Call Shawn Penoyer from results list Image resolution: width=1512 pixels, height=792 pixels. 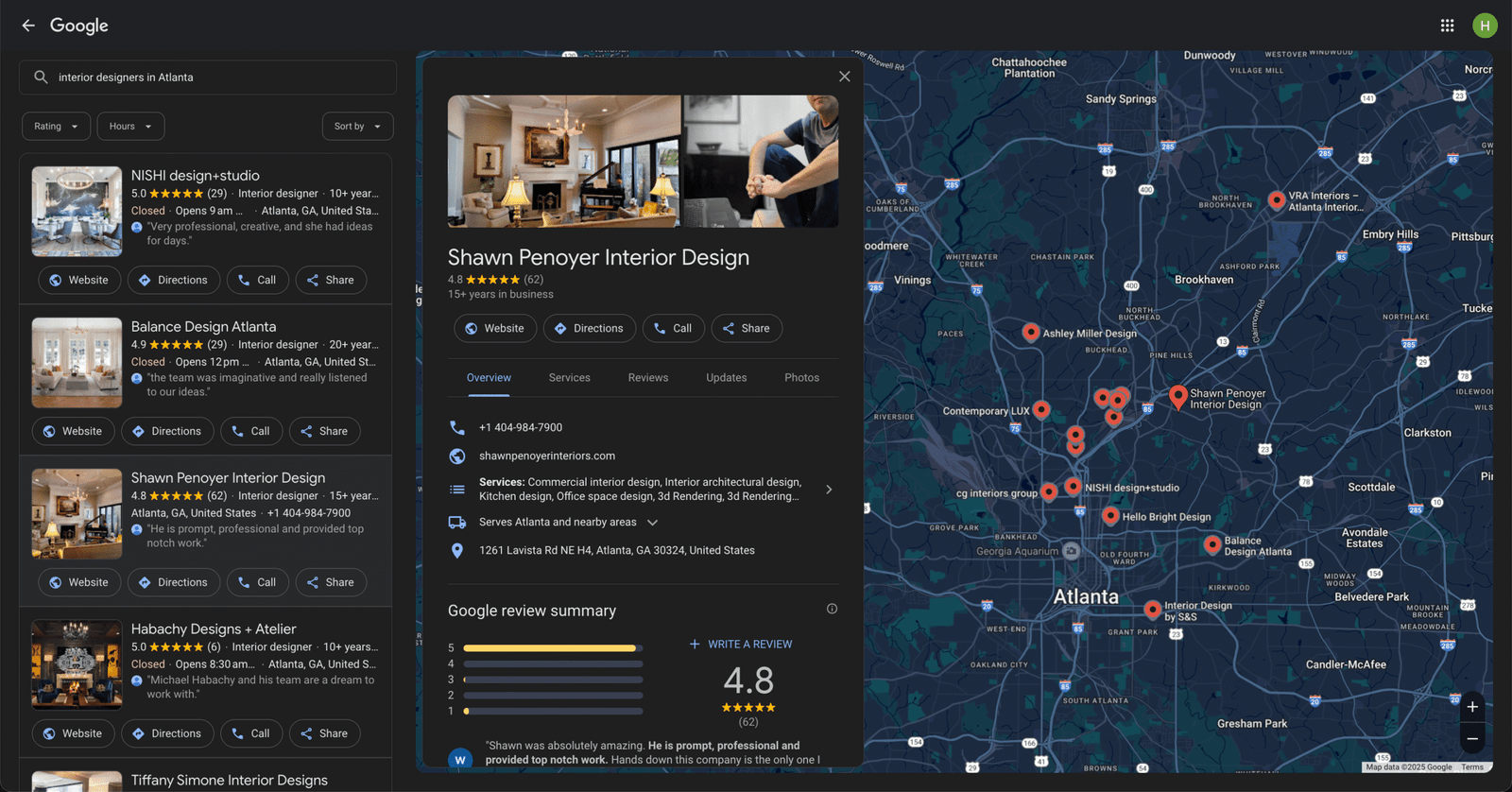coord(258,582)
